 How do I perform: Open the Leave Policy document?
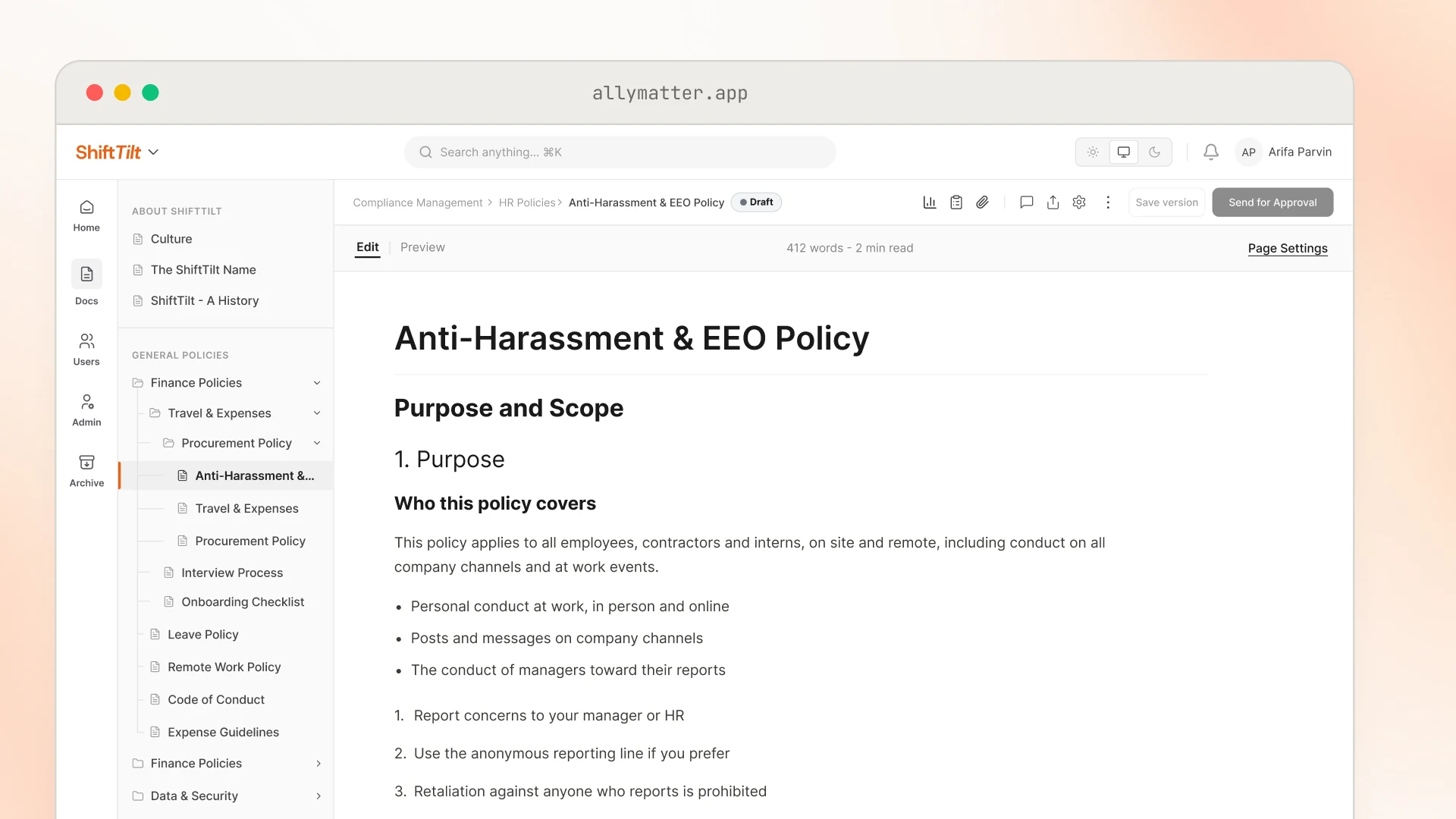(x=202, y=635)
